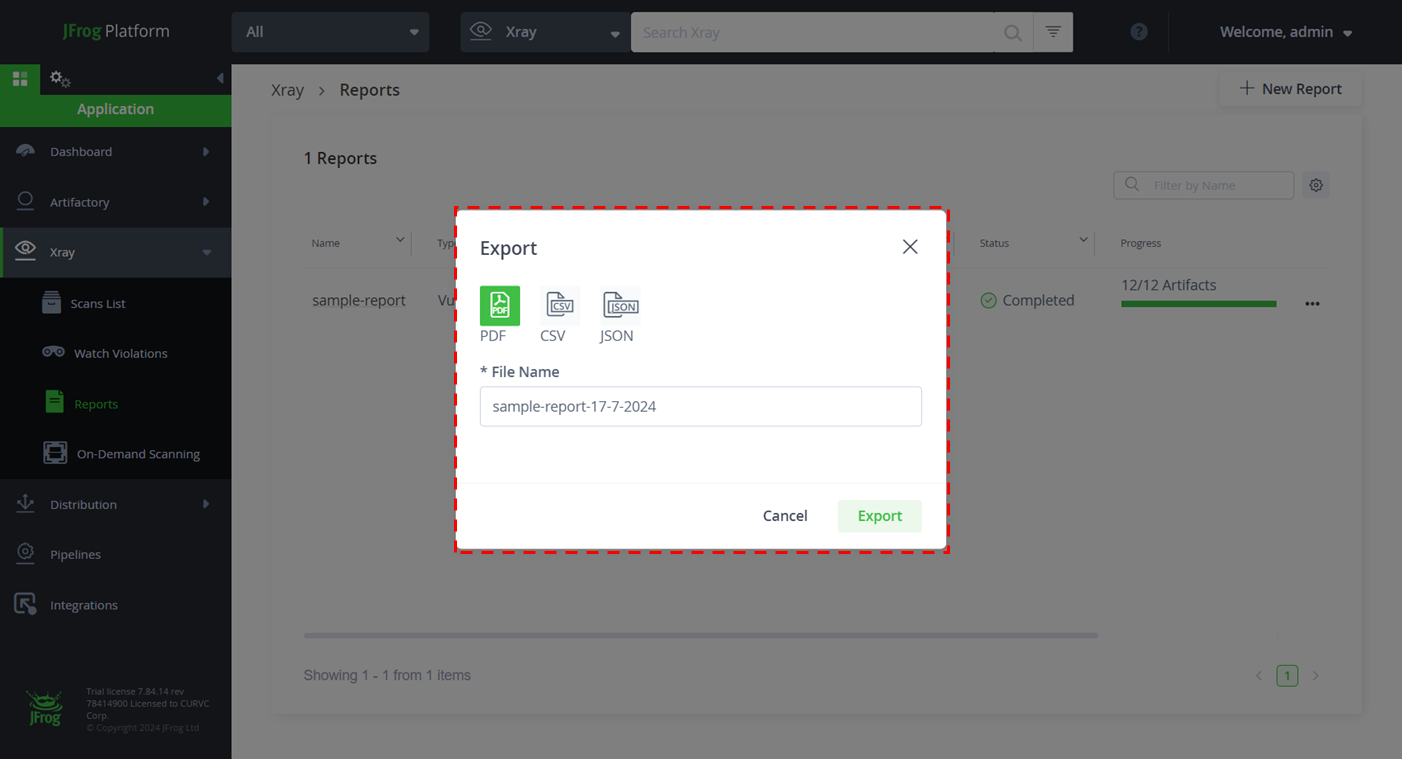Open the help question mark icon
1402x759 pixels.
point(1139,32)
